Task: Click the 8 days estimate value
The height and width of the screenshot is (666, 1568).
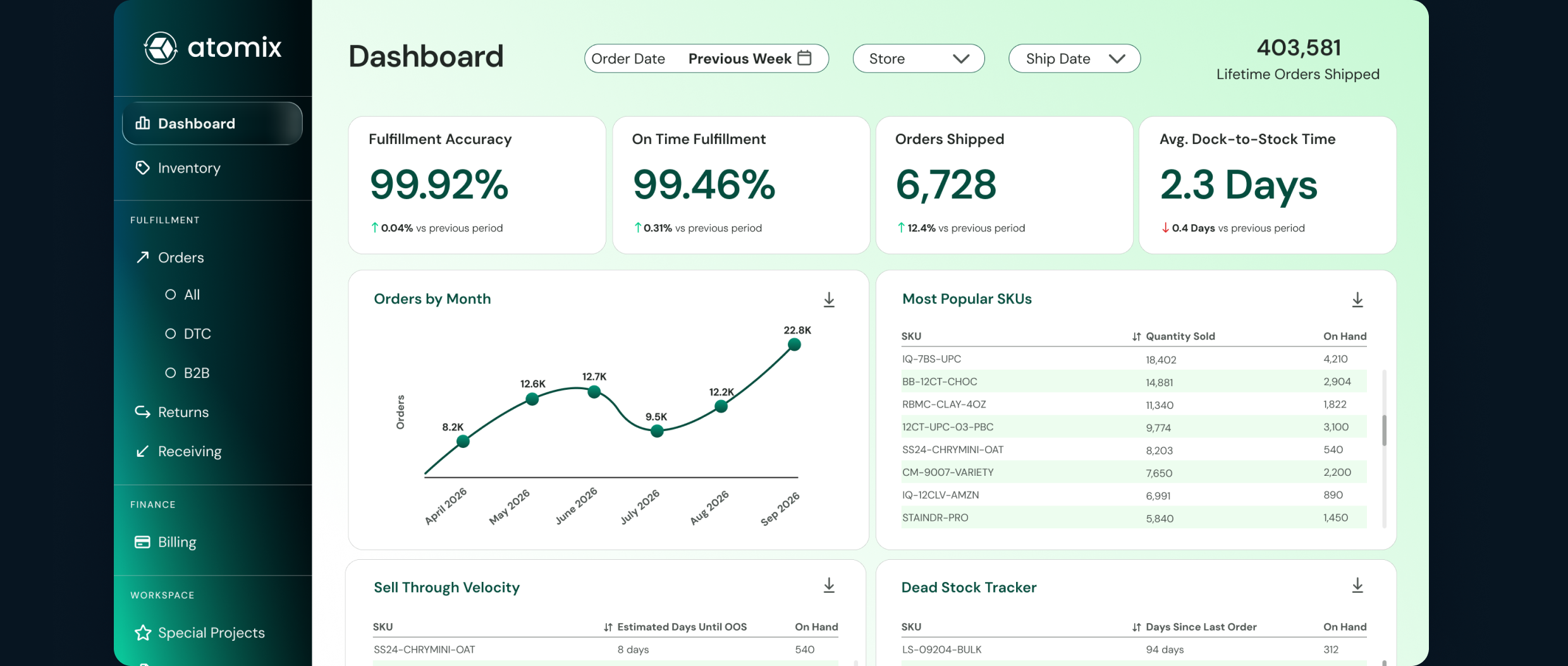Action: (x=633, y=650)
